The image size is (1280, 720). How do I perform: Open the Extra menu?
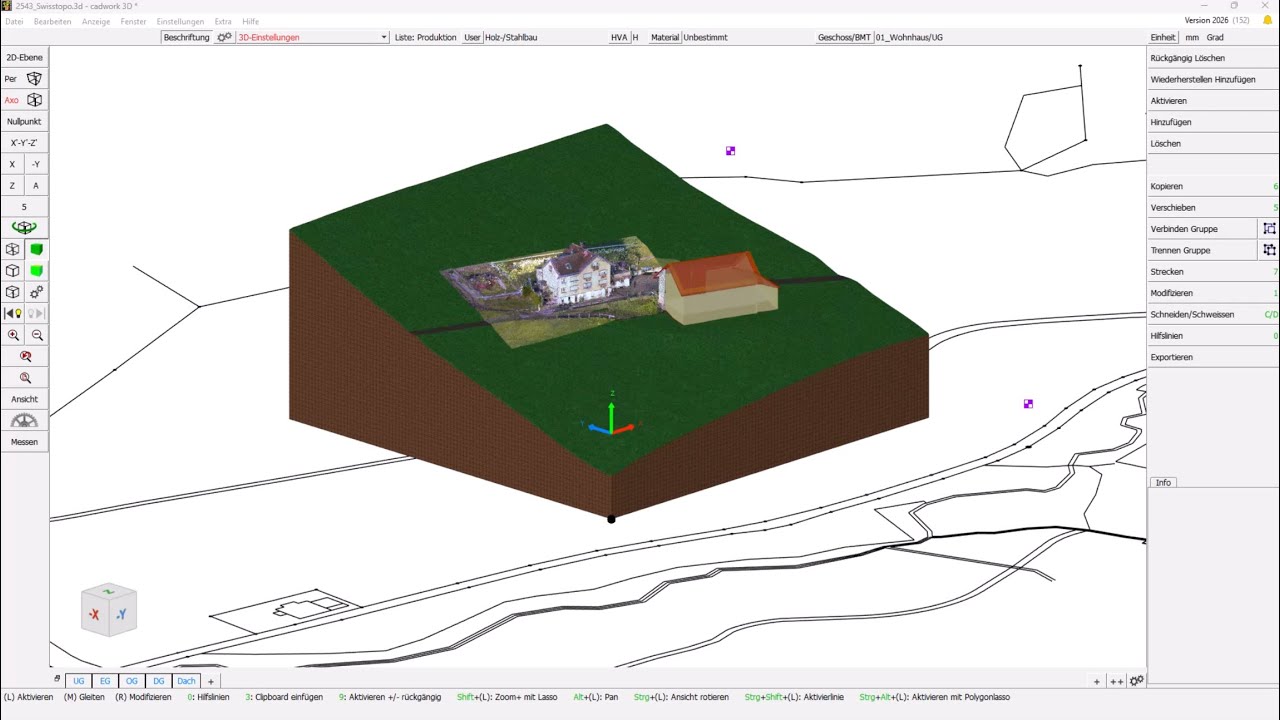click(x=223, y=21)
